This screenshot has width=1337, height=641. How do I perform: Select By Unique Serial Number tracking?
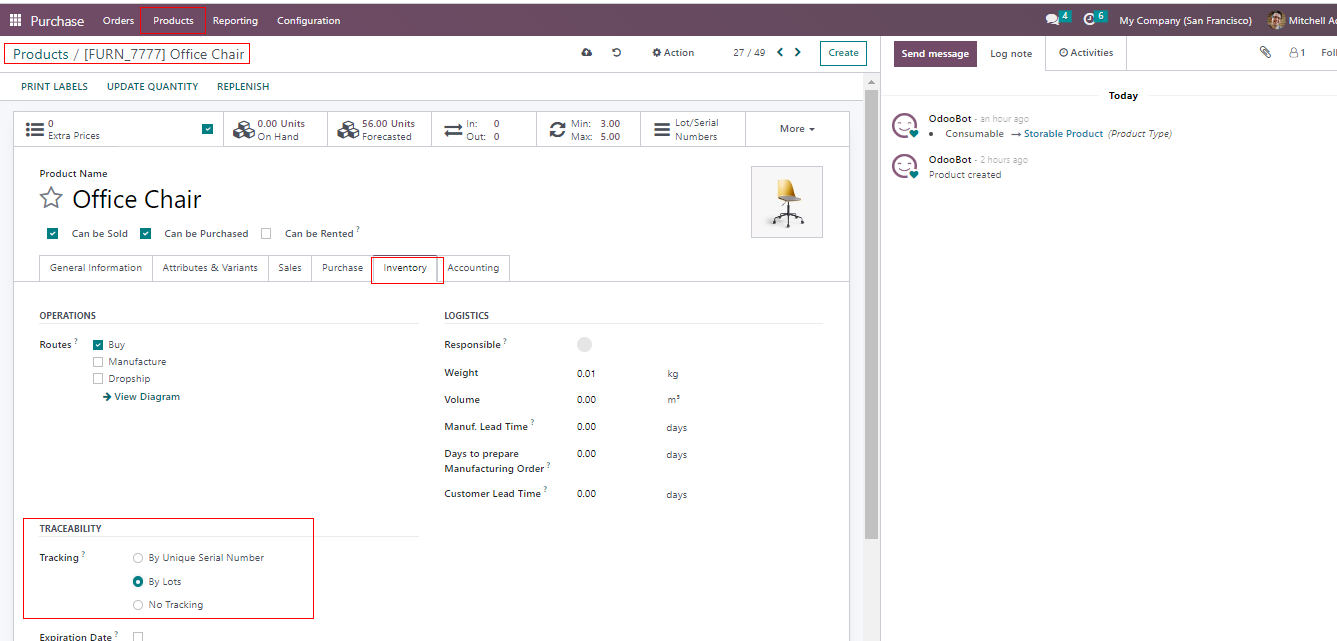pyautogui.click(x=138, y=558)
